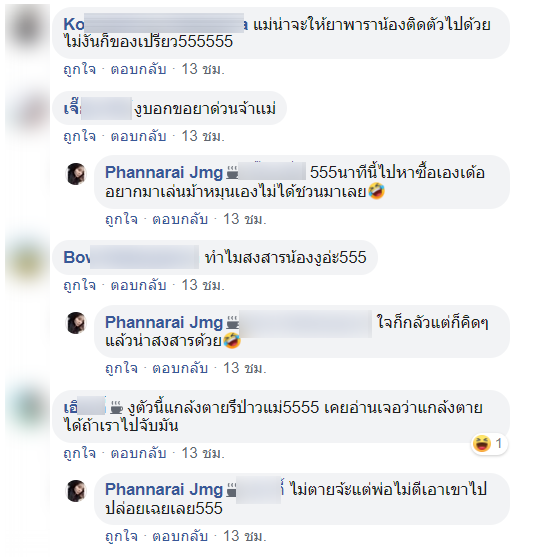545x557 pixels.
Task: Like the comment about ขอยาด่วน
Action: (x=80, y=136)
